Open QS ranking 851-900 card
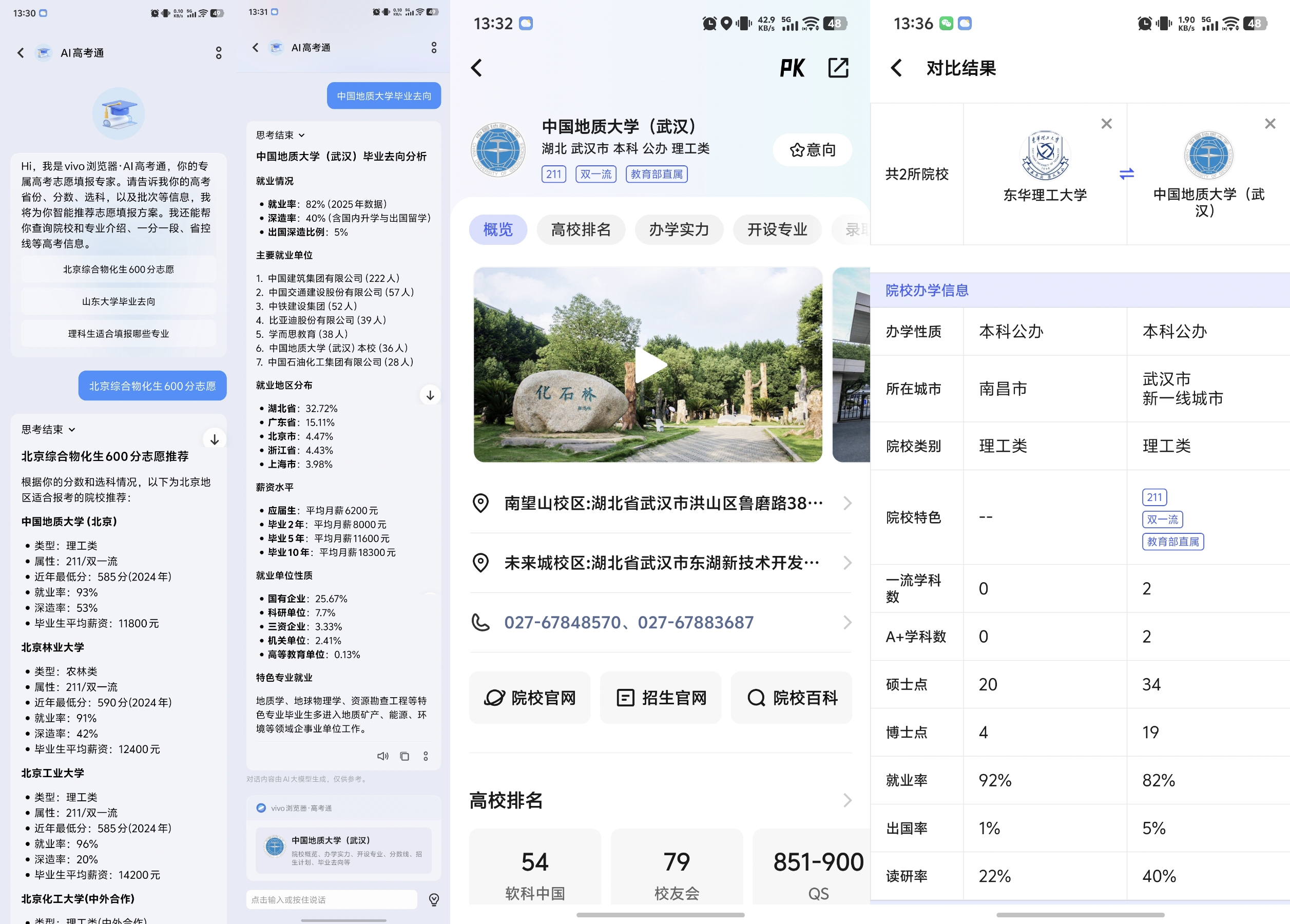 click(x=812, y=867)
